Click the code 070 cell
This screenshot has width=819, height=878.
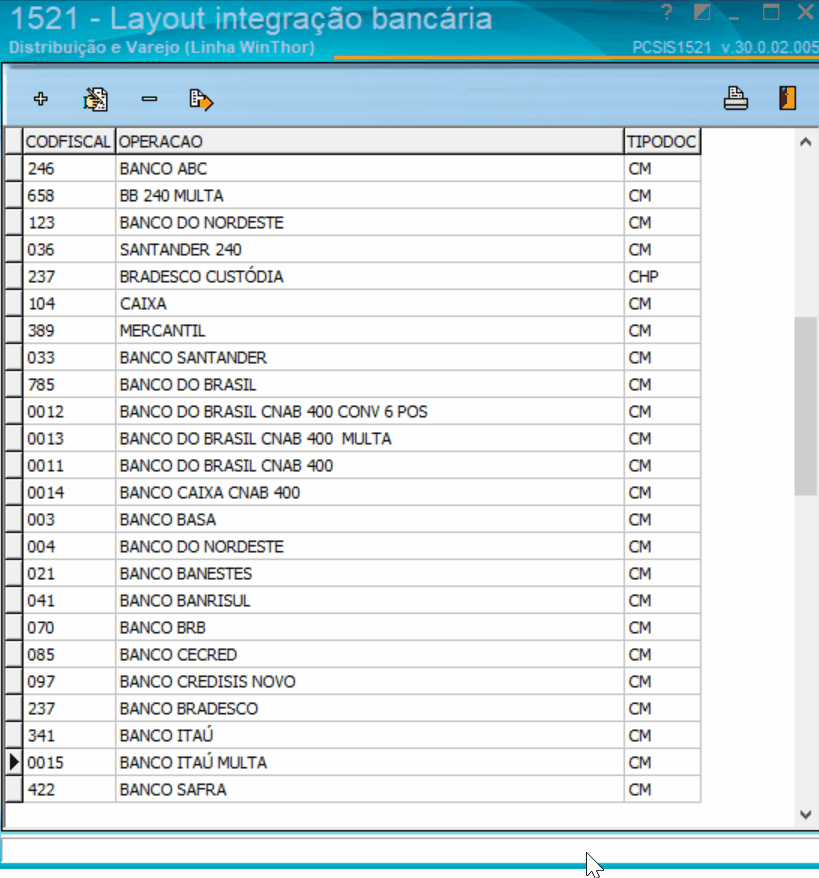(69, 628)
